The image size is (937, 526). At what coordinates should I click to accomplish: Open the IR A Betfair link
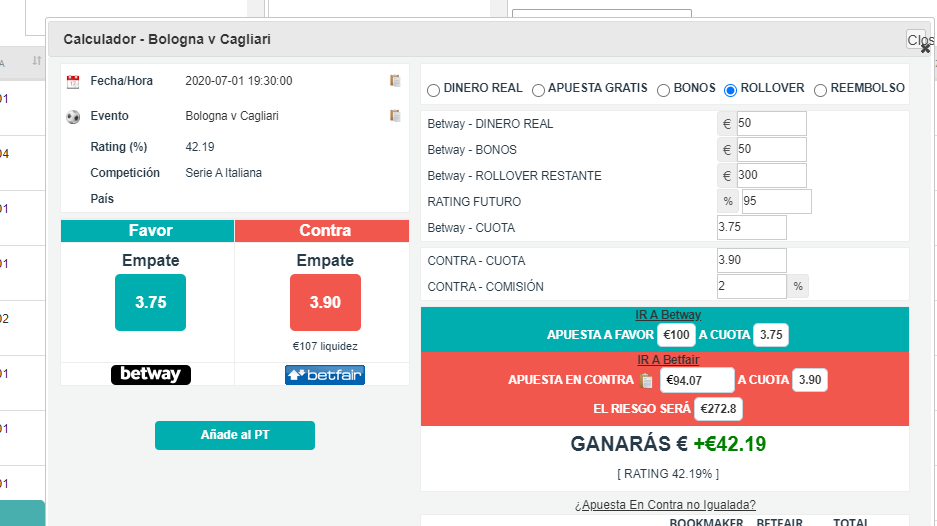click(x=667, y=360)
